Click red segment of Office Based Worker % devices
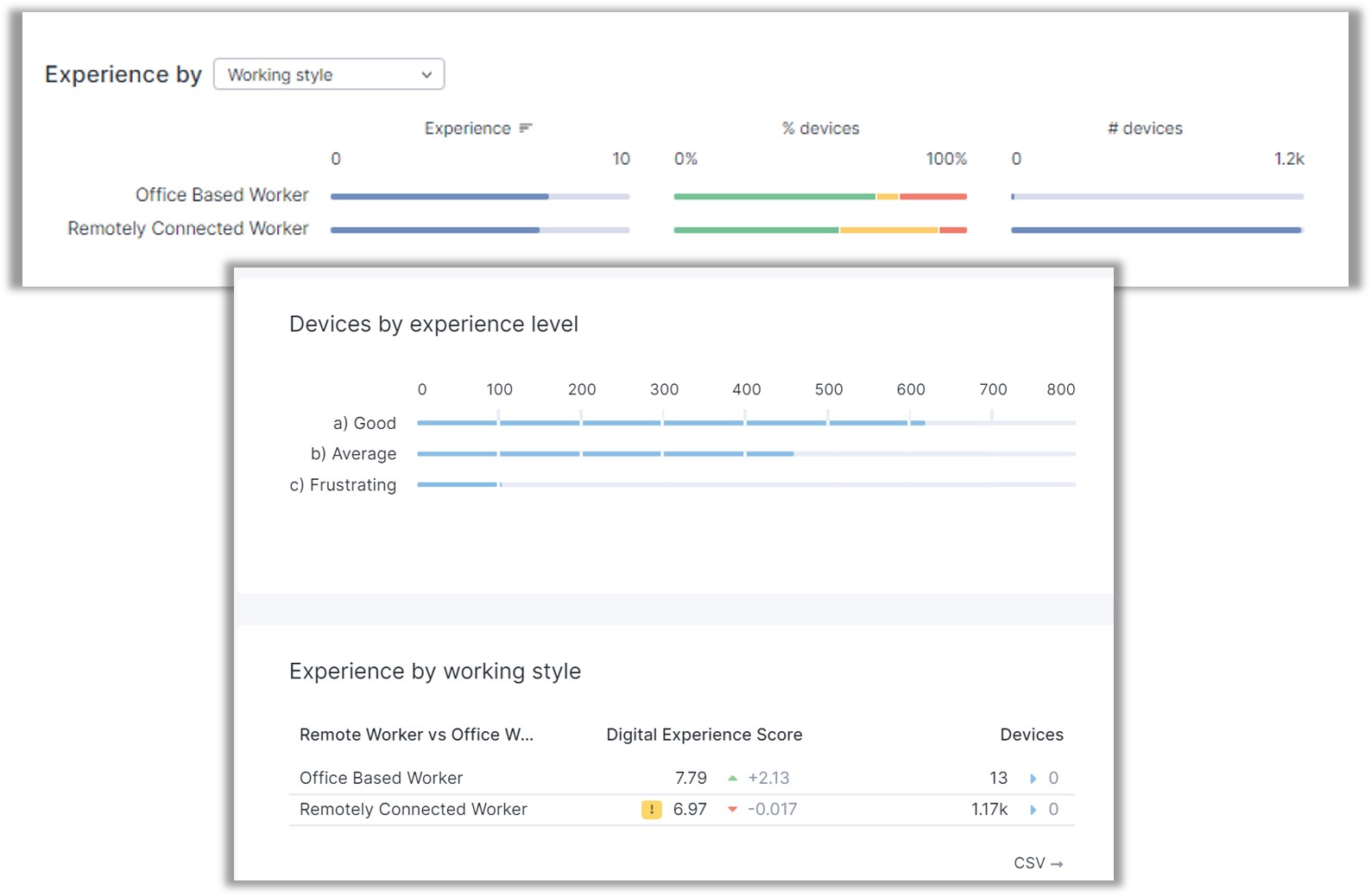Image resolution: width=1371 pixels, height=896 pixels. point(932,197)
